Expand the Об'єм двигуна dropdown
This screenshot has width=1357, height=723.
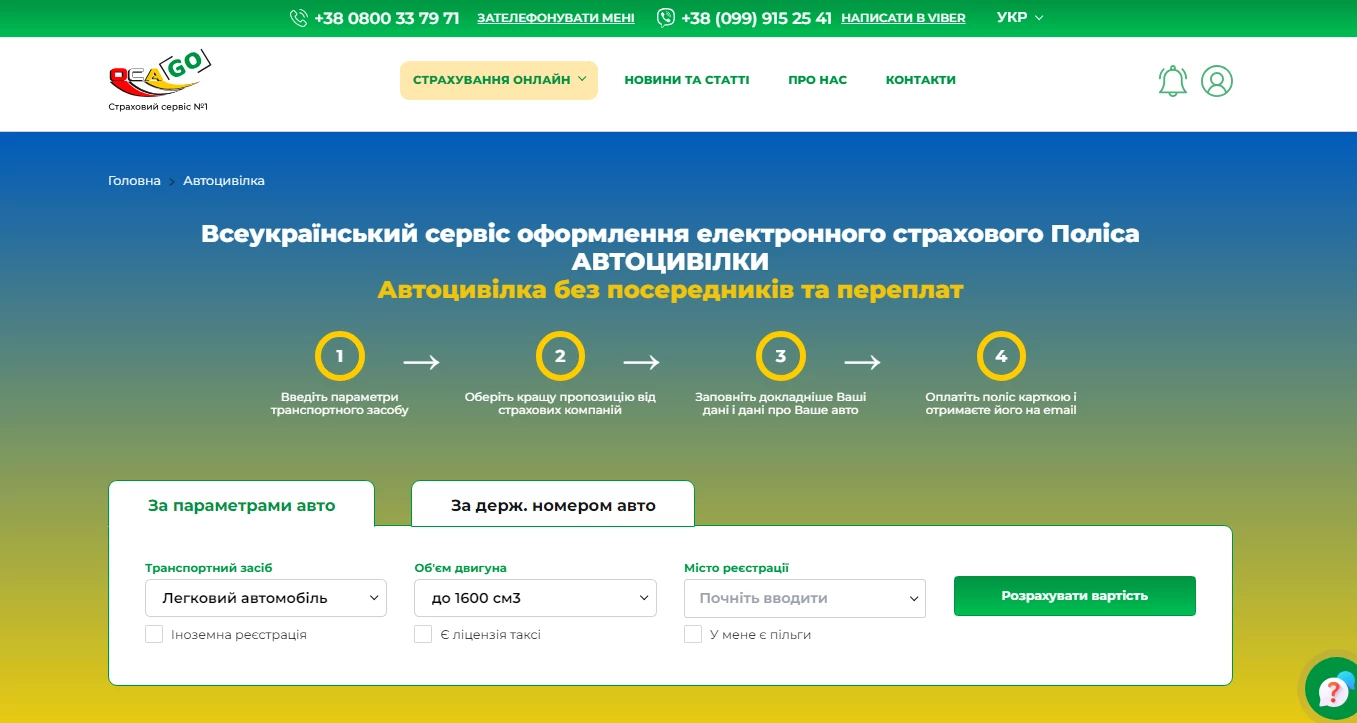click(x=535, y=597)
